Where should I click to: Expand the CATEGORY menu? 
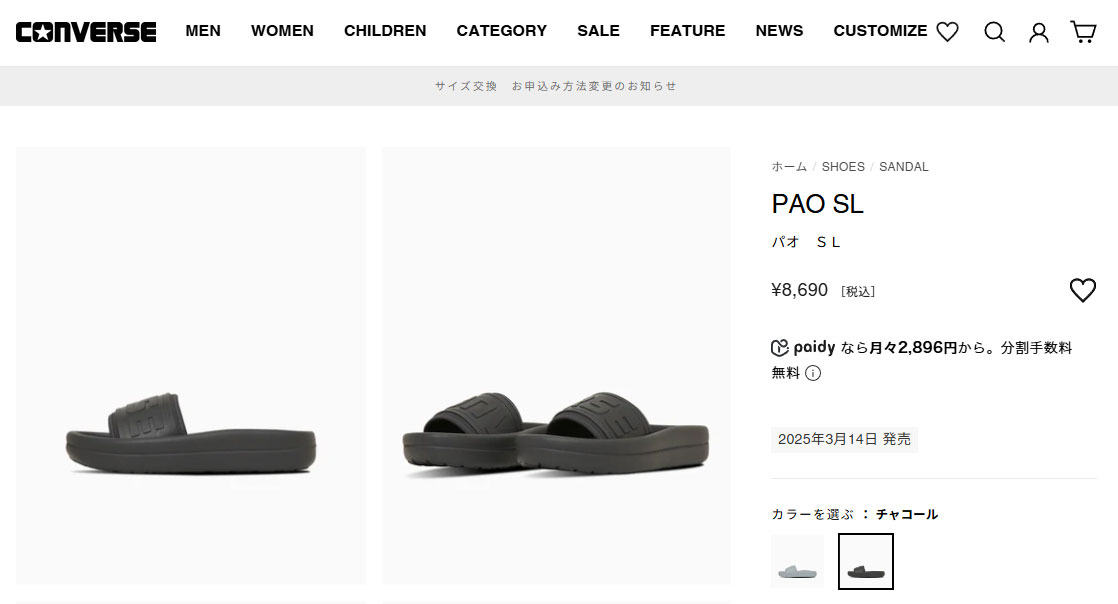pos(501,31)
